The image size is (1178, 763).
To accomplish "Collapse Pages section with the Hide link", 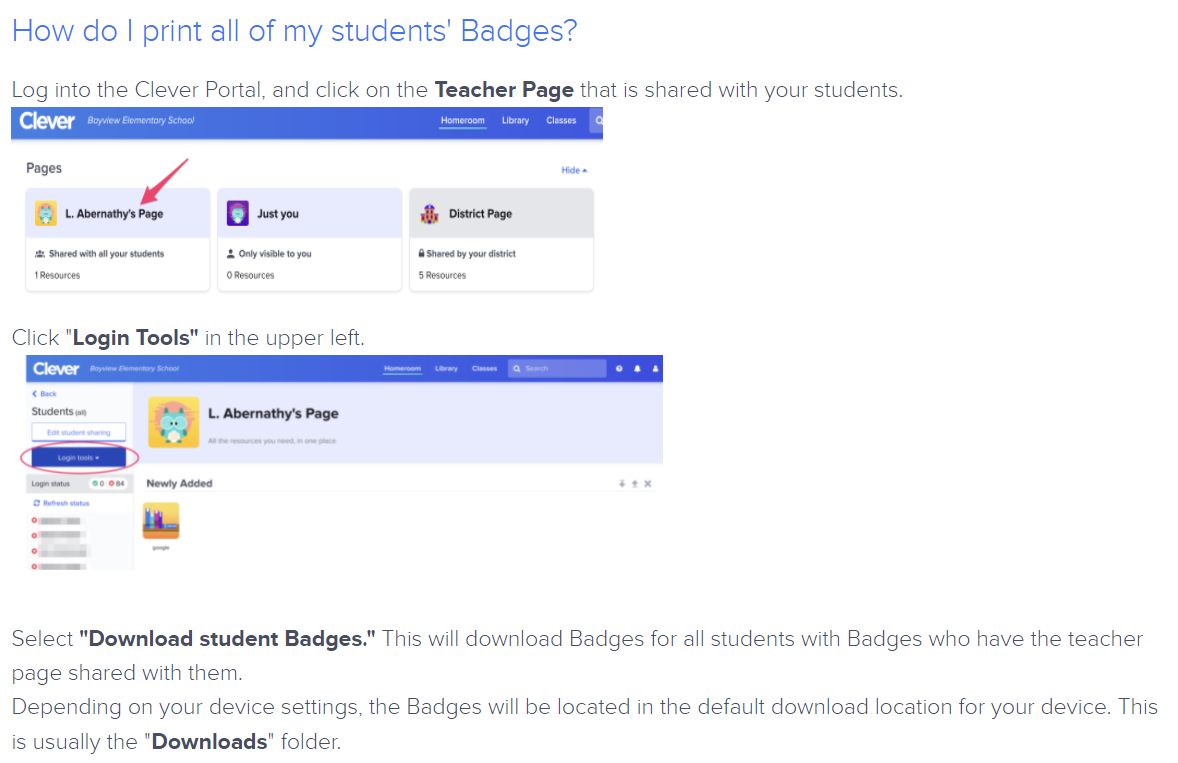I will click(574, 170).
